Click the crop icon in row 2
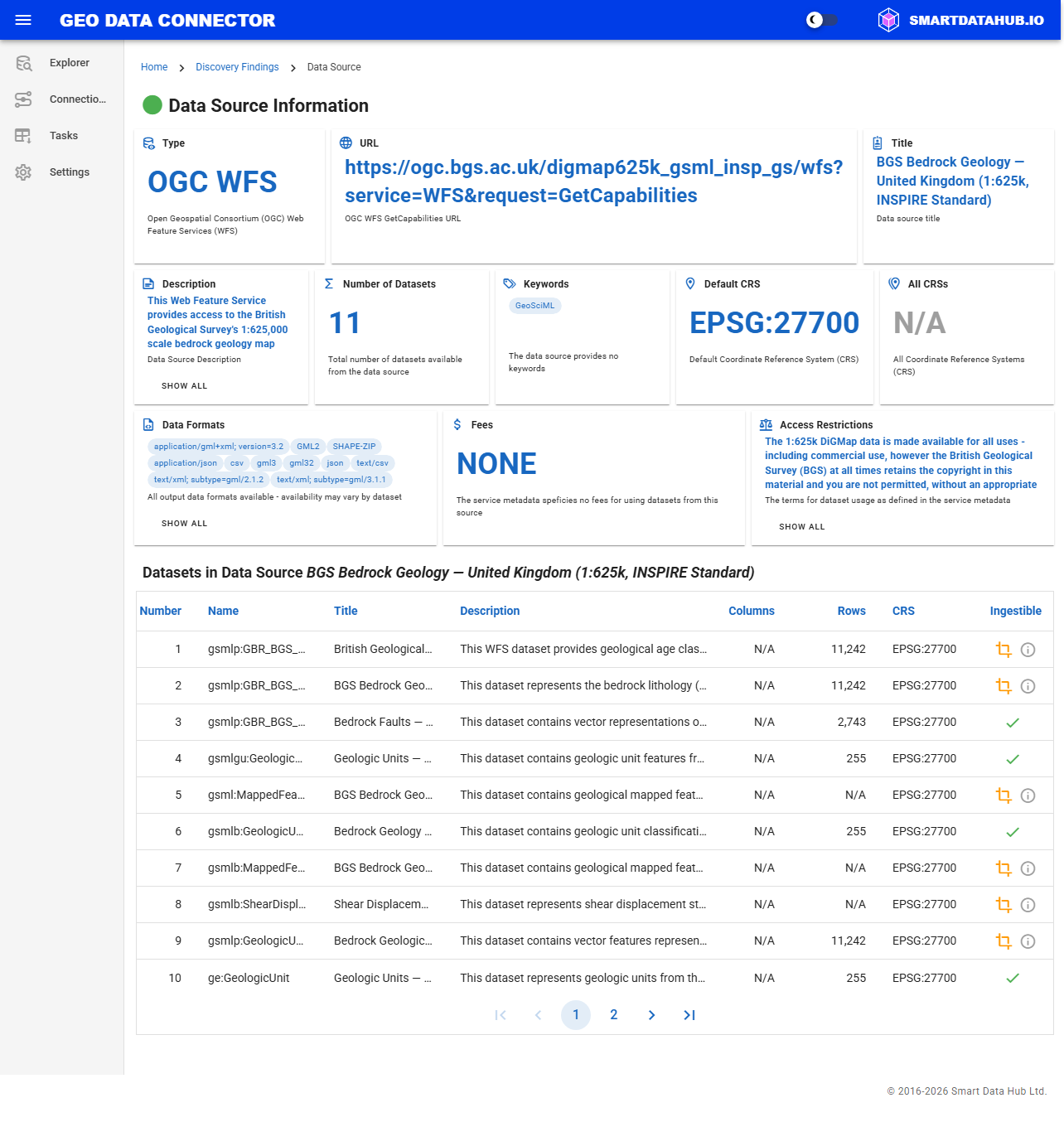The height and width of the screenshot is (1122, 1064). coord(1004,686)
